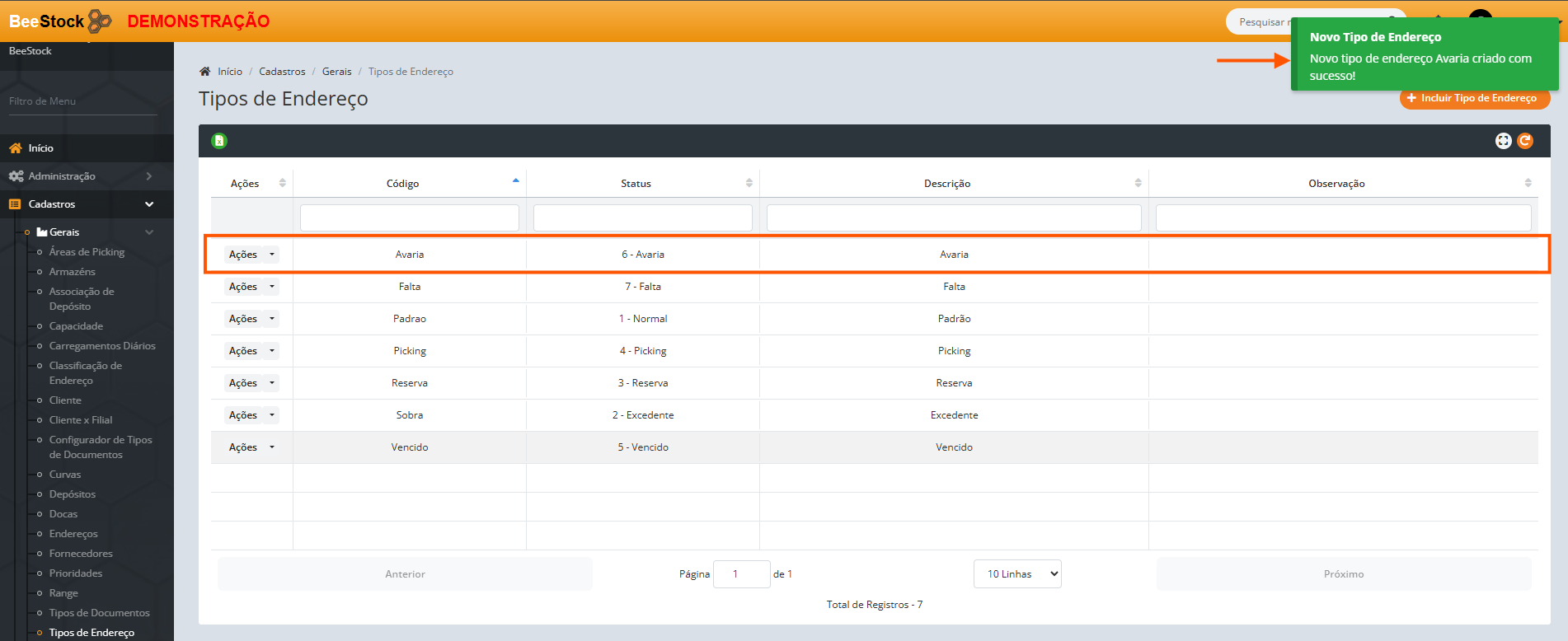The image size is (1568, 641).
Task: Open Armazéns in the sidebar
Action: pyautogui.click(x=72, y=272)
